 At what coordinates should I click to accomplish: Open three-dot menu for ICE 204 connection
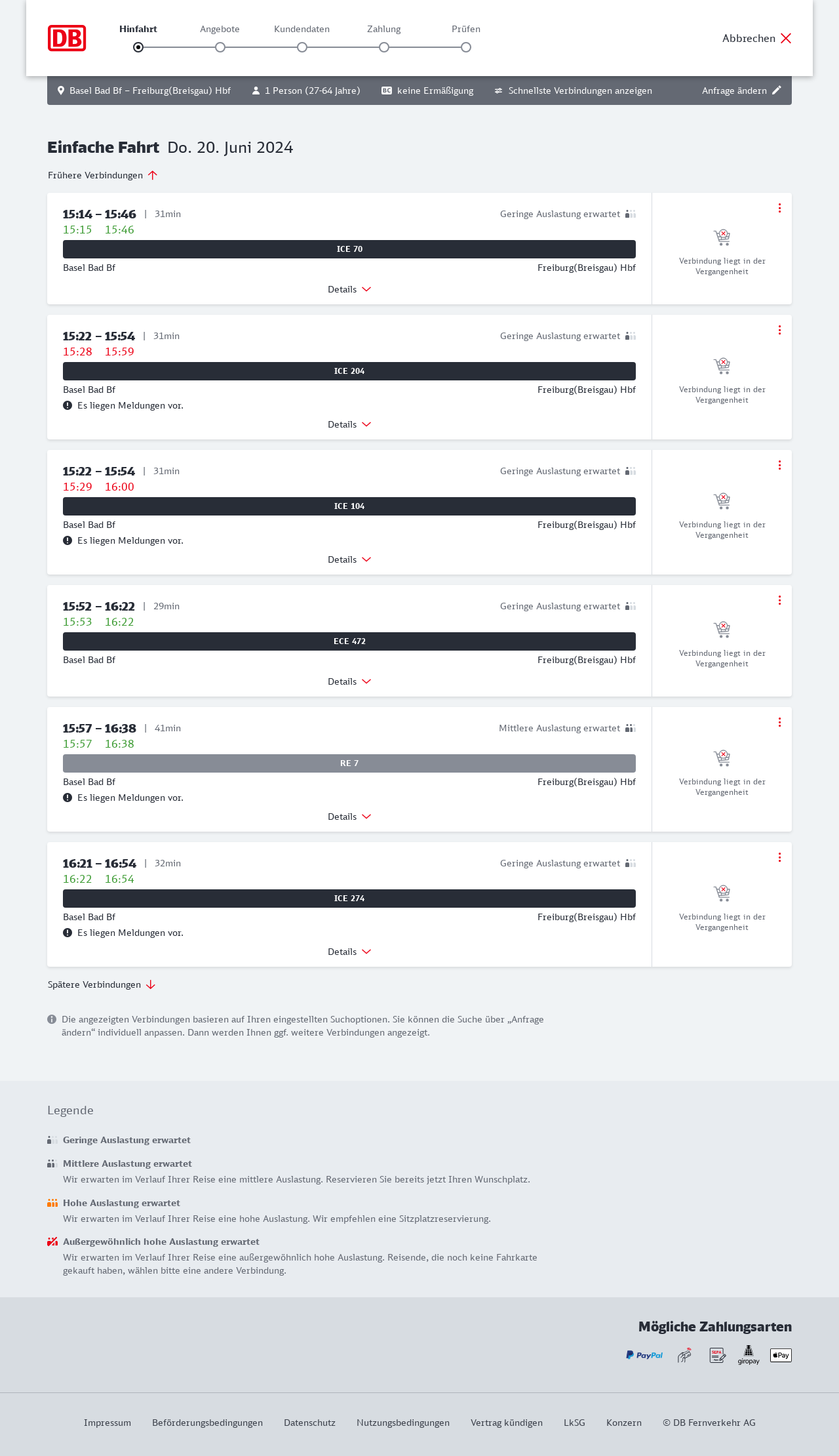(779, 330)
